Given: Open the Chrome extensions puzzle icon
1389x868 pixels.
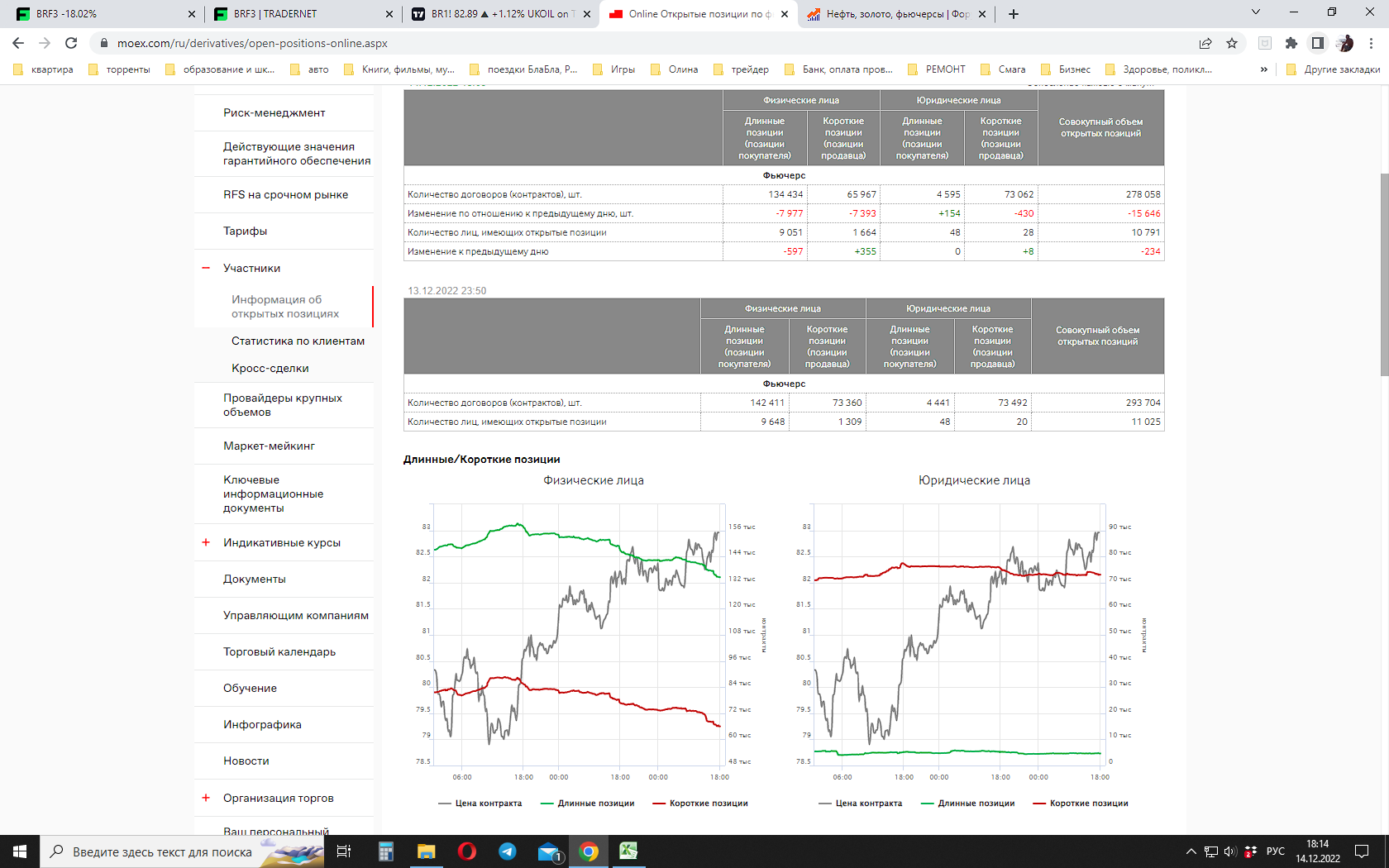Looking at the screenshot, I should (x=1291, y=43).
